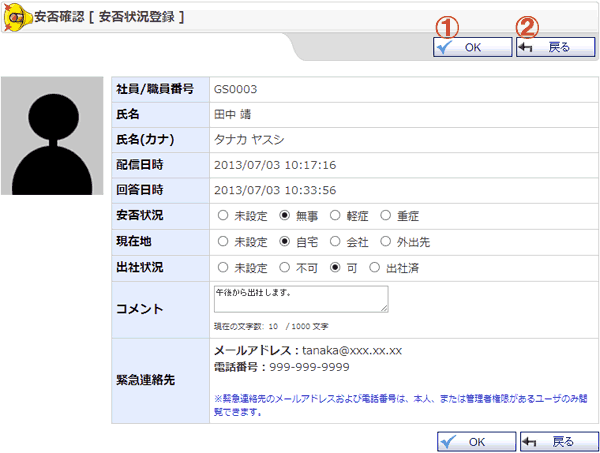The height and width of the screenshot is (453, 600).
Task: Select 未設定 for 安否状況
Action: [223, 215]
